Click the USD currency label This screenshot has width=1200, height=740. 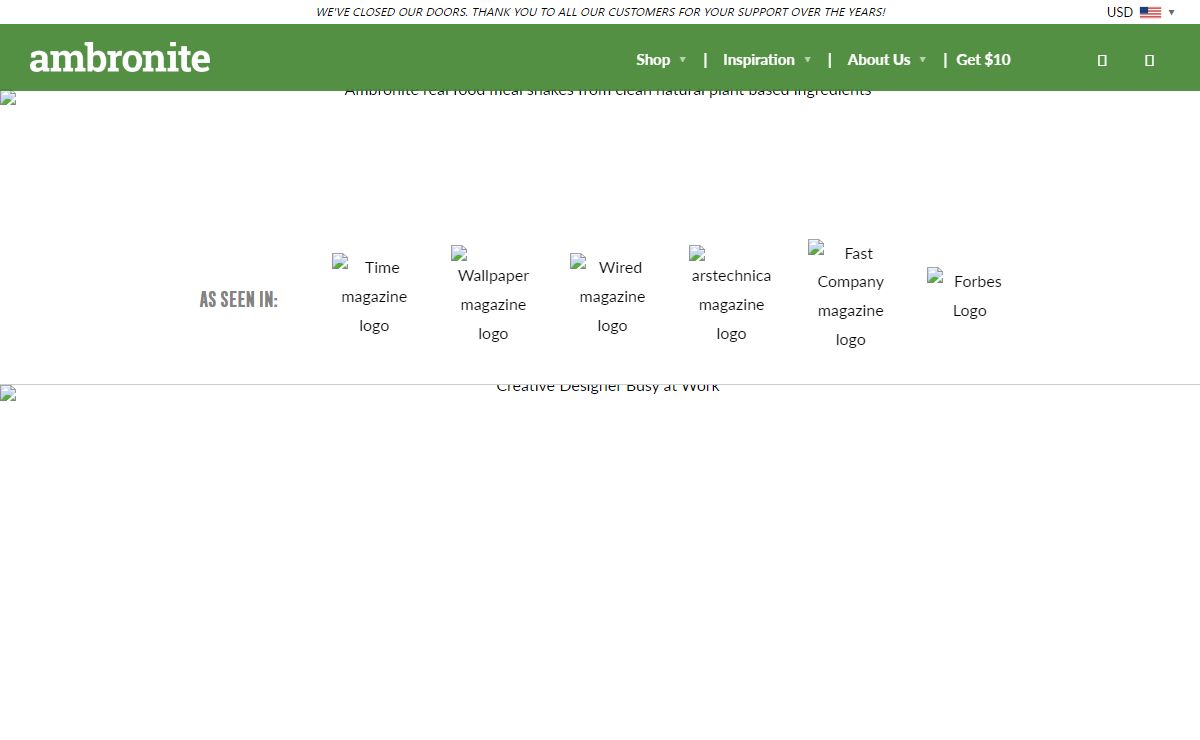[1119, 12]
